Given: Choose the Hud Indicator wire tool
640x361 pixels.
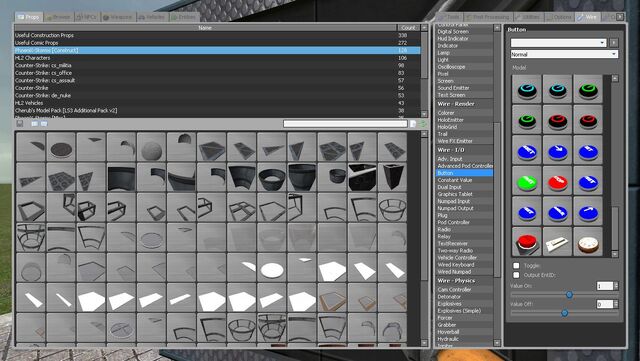Looking at the screenshot, I should tap(464, 38).
